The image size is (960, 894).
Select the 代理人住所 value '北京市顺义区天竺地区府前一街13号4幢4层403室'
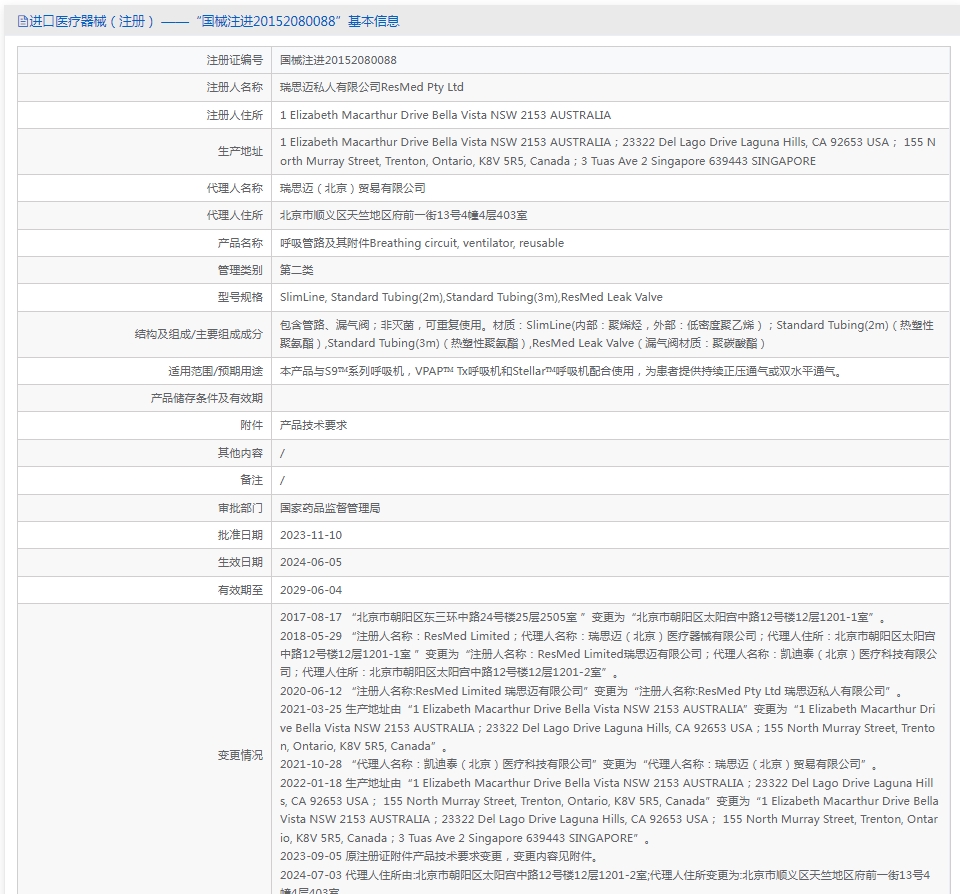coord(403,215)
